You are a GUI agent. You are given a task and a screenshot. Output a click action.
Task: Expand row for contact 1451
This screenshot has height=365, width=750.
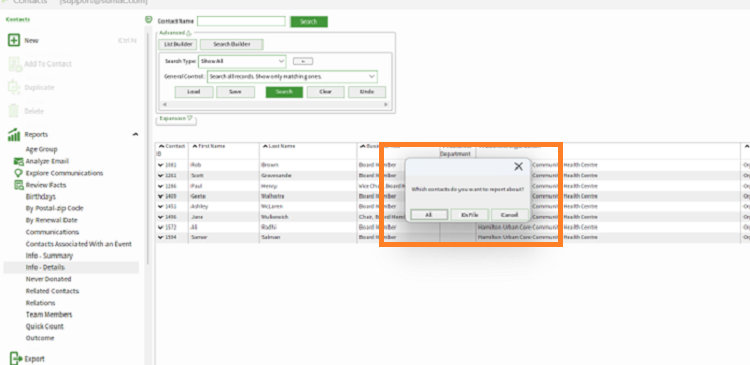160,207
